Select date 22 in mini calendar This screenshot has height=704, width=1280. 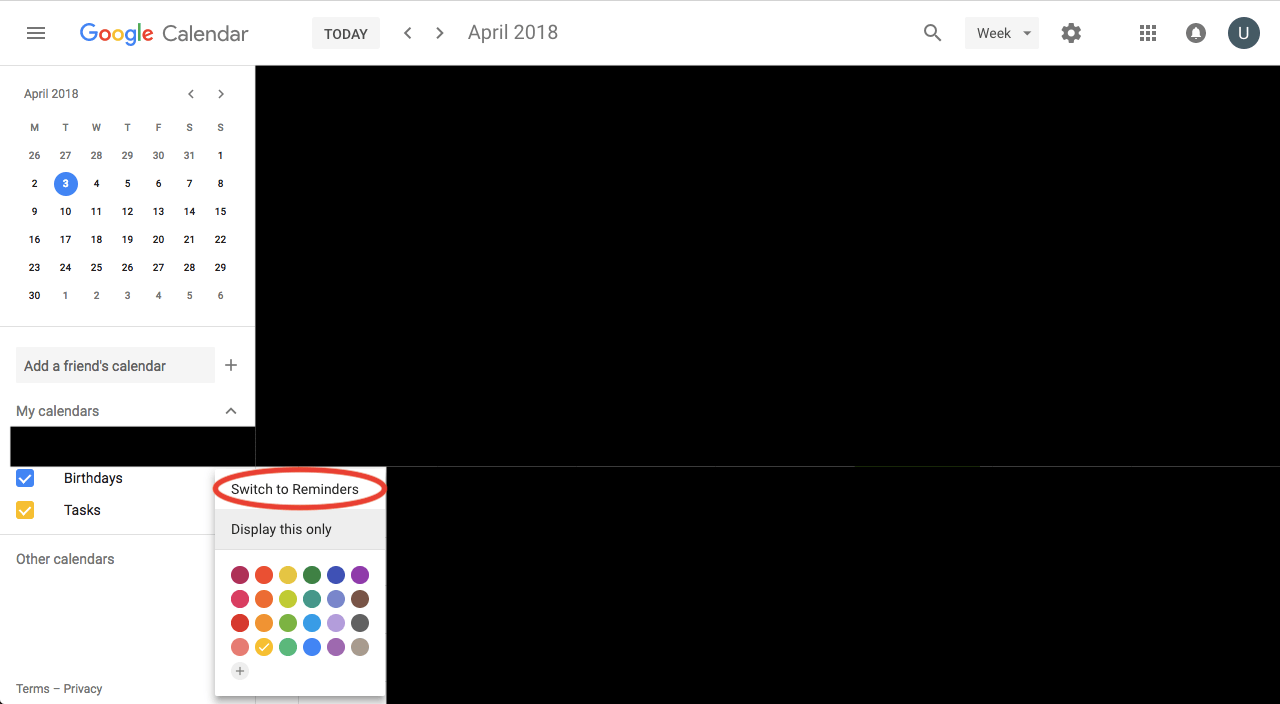(x=221, y=239)
